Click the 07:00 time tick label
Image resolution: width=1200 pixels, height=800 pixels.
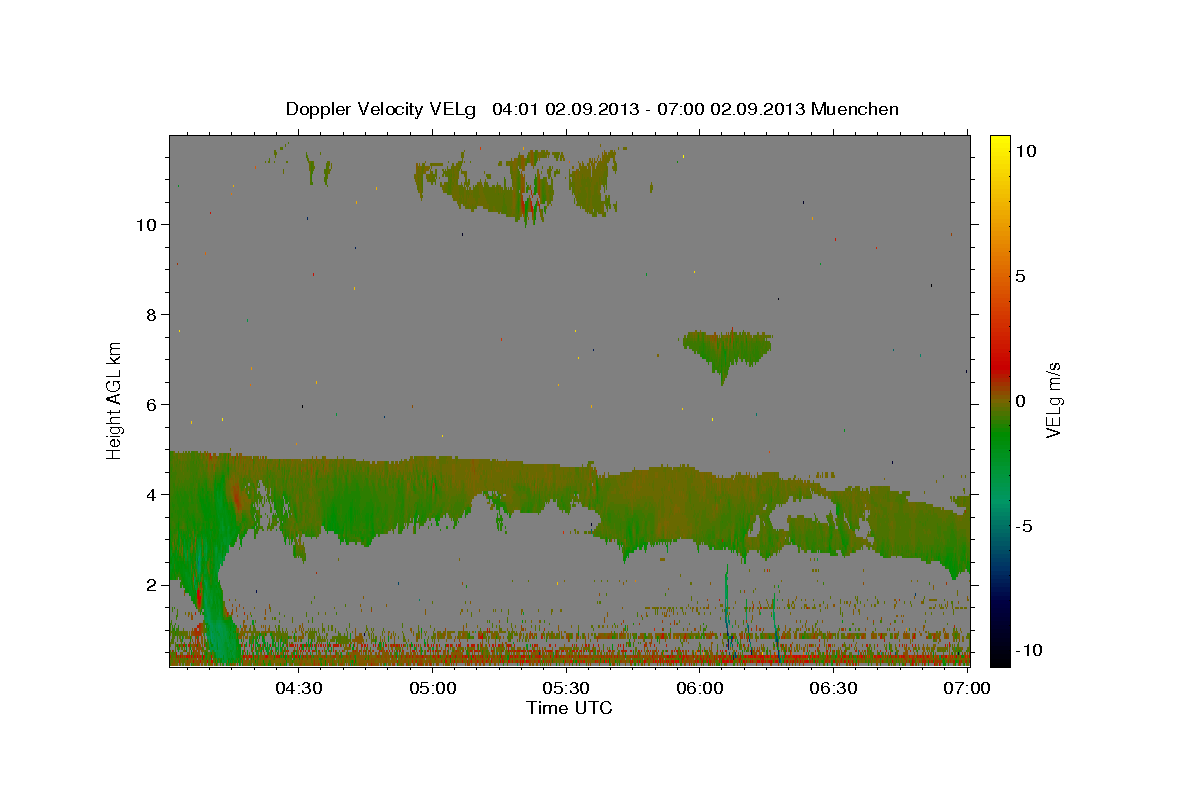(x=966, y=688)
